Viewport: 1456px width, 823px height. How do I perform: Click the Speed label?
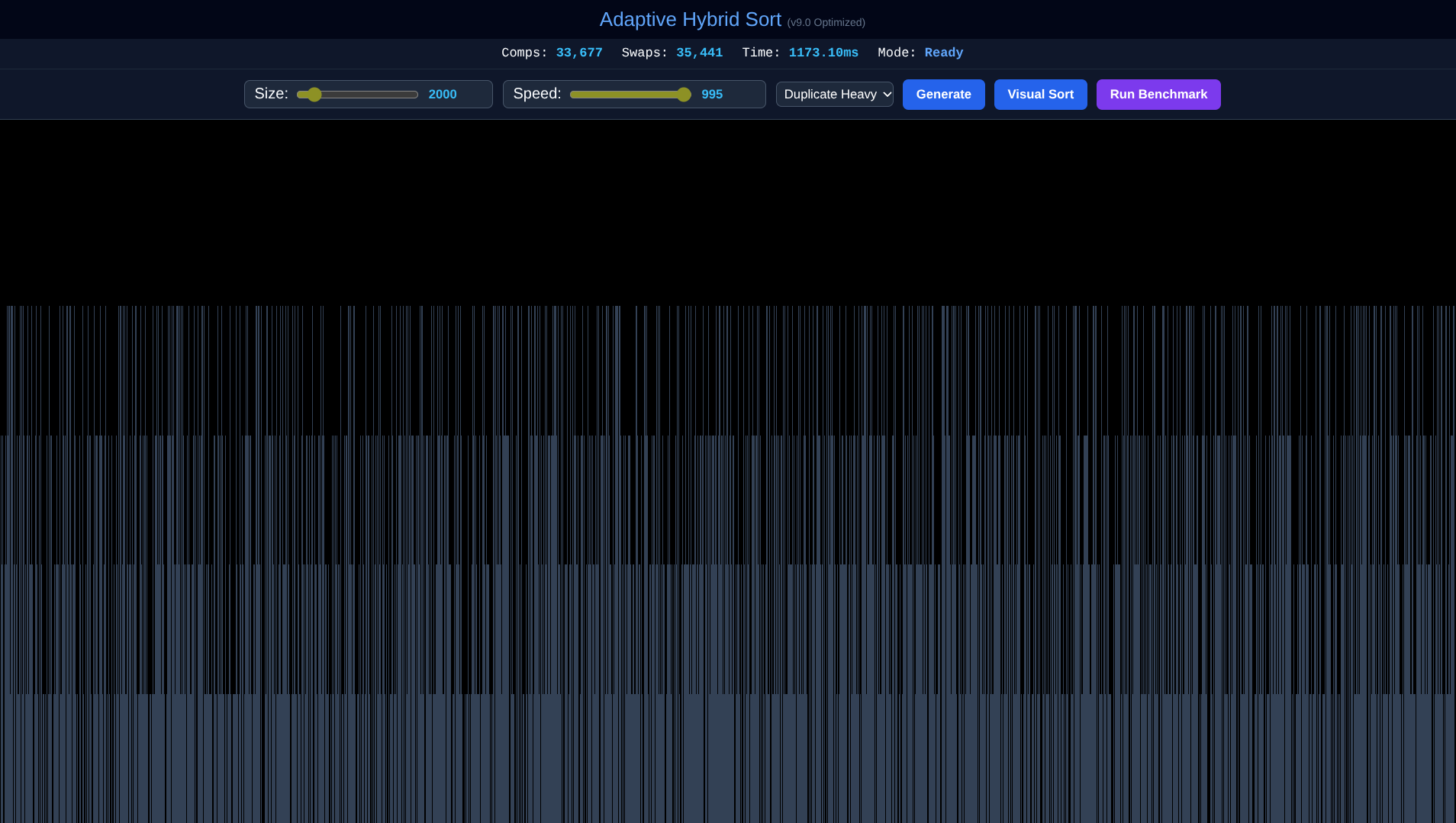pos(537,94)
